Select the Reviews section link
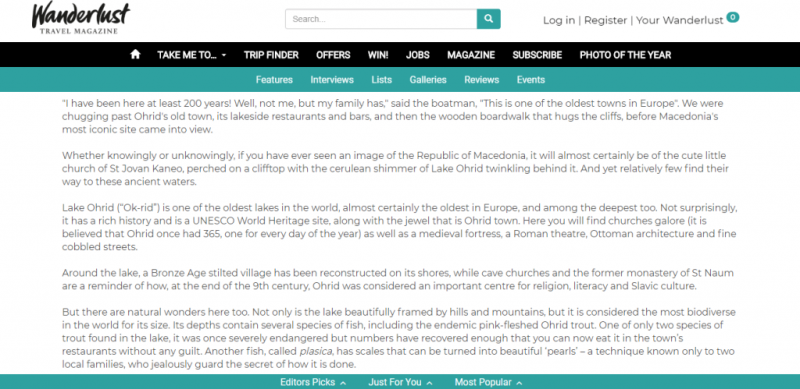This screenshot has height=389, width=800. pyautogui.click(x=482, y=80)
